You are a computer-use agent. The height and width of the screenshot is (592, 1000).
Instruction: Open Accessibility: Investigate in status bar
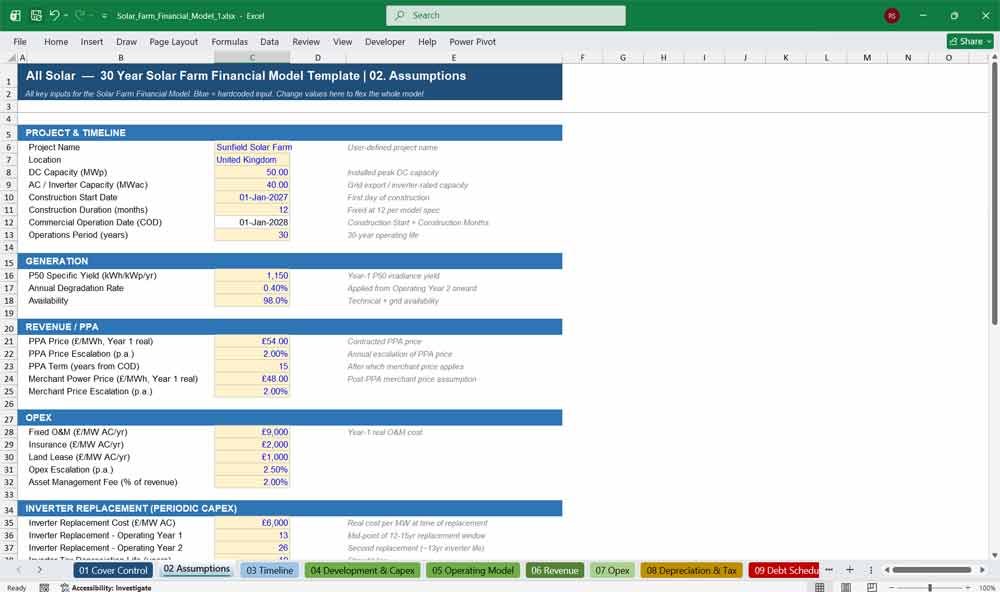[x=106, y=588]
